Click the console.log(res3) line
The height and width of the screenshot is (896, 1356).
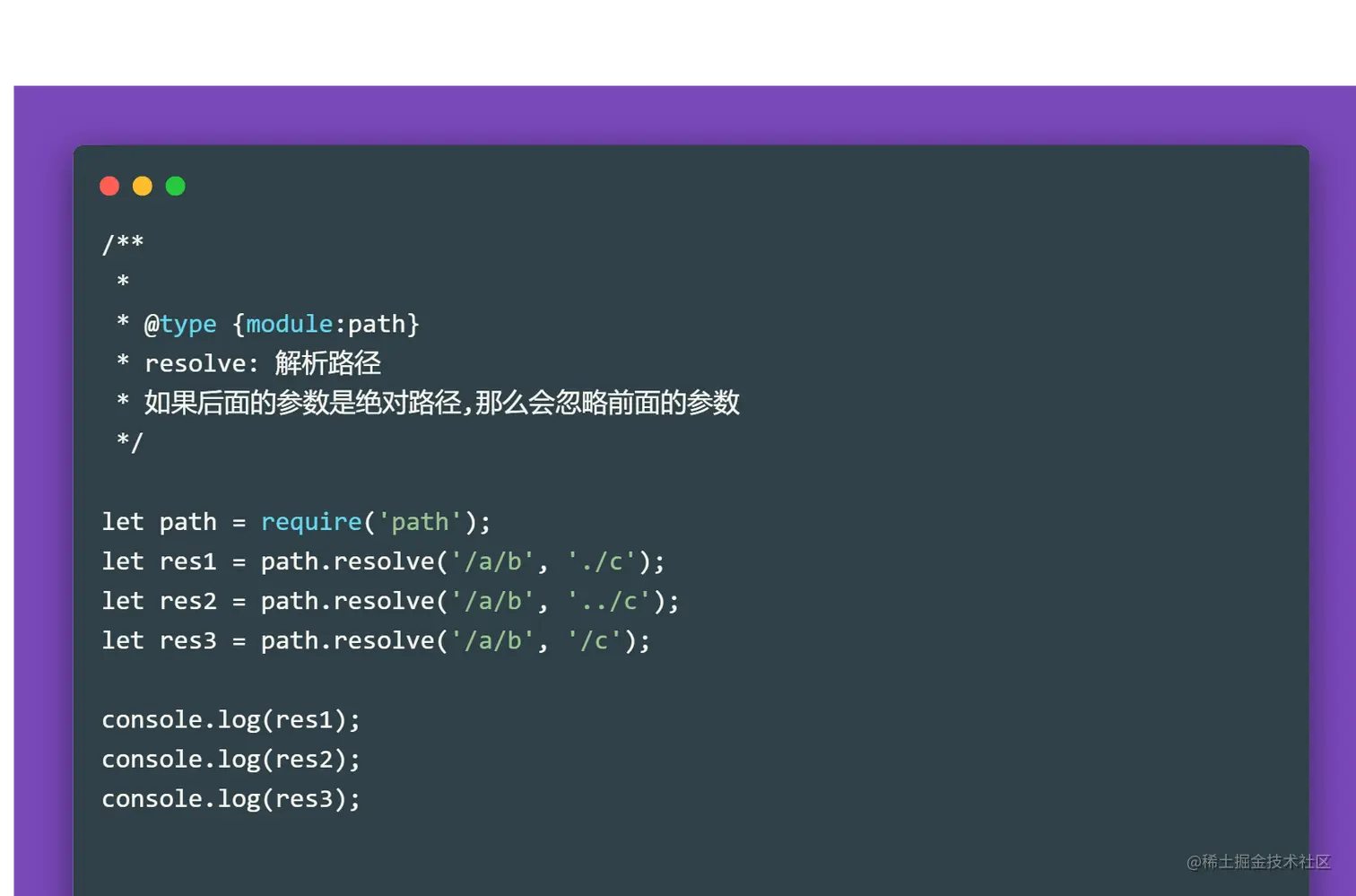click(x=230, y=799)
